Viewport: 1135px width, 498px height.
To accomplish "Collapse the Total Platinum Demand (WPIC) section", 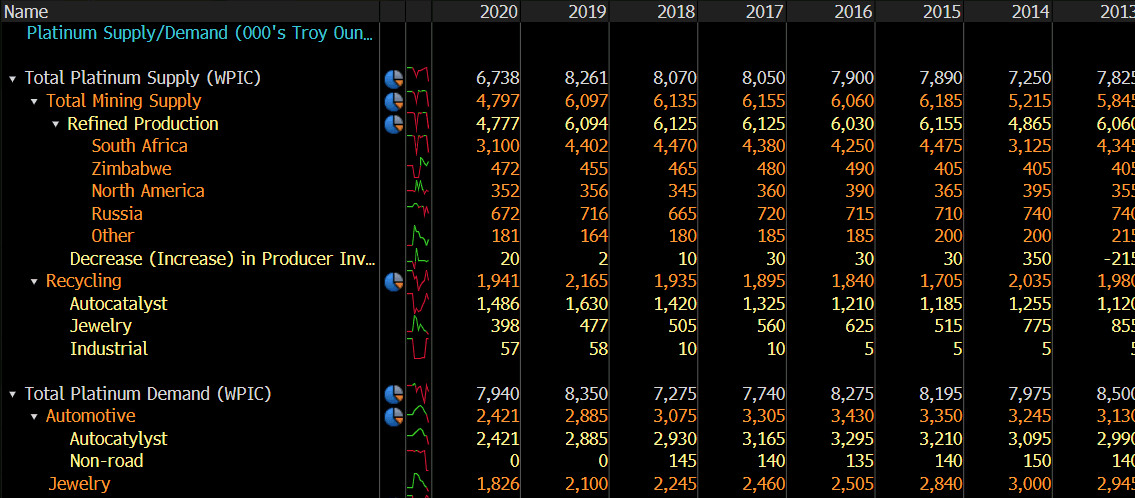I will coord(13,394).
